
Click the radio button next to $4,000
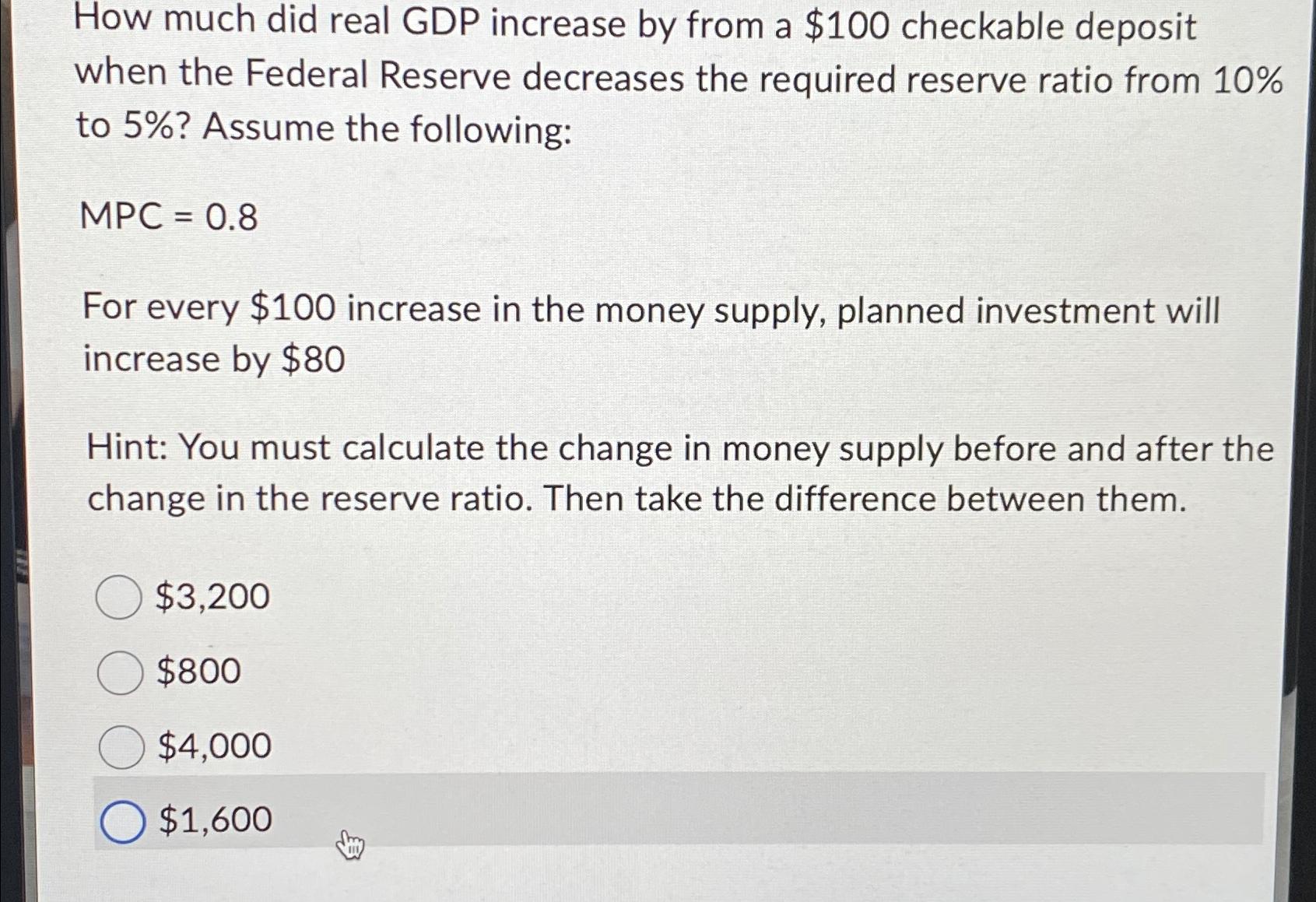(x=121, y=746)
